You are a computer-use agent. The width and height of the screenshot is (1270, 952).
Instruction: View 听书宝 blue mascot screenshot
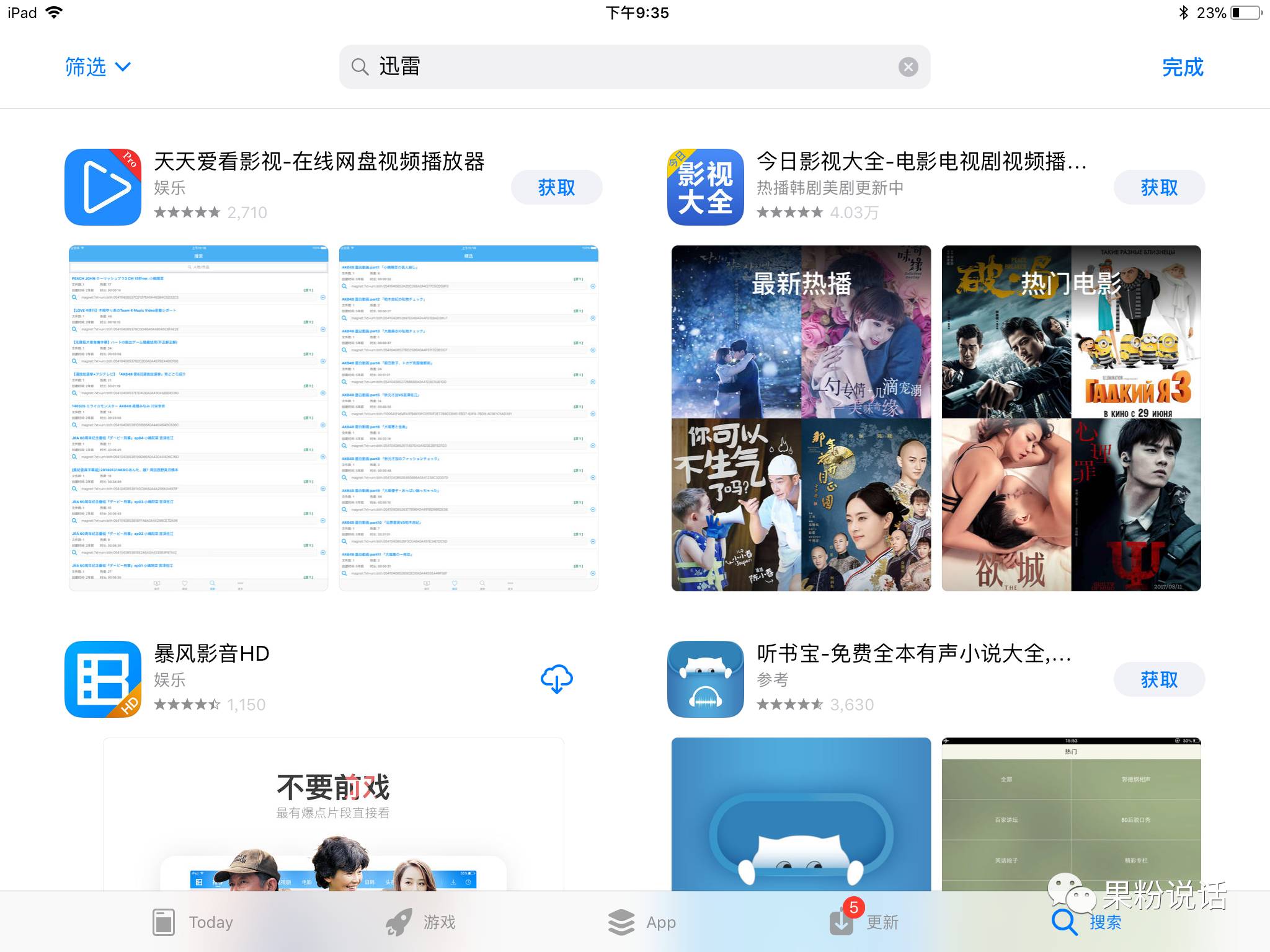pos(801,814)
